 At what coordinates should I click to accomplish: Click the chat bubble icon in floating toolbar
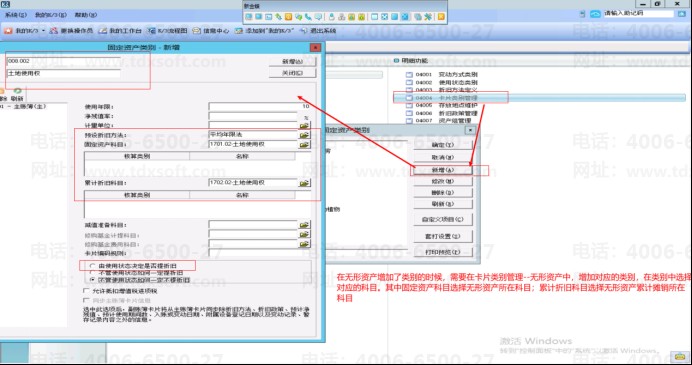coord(318,17)
